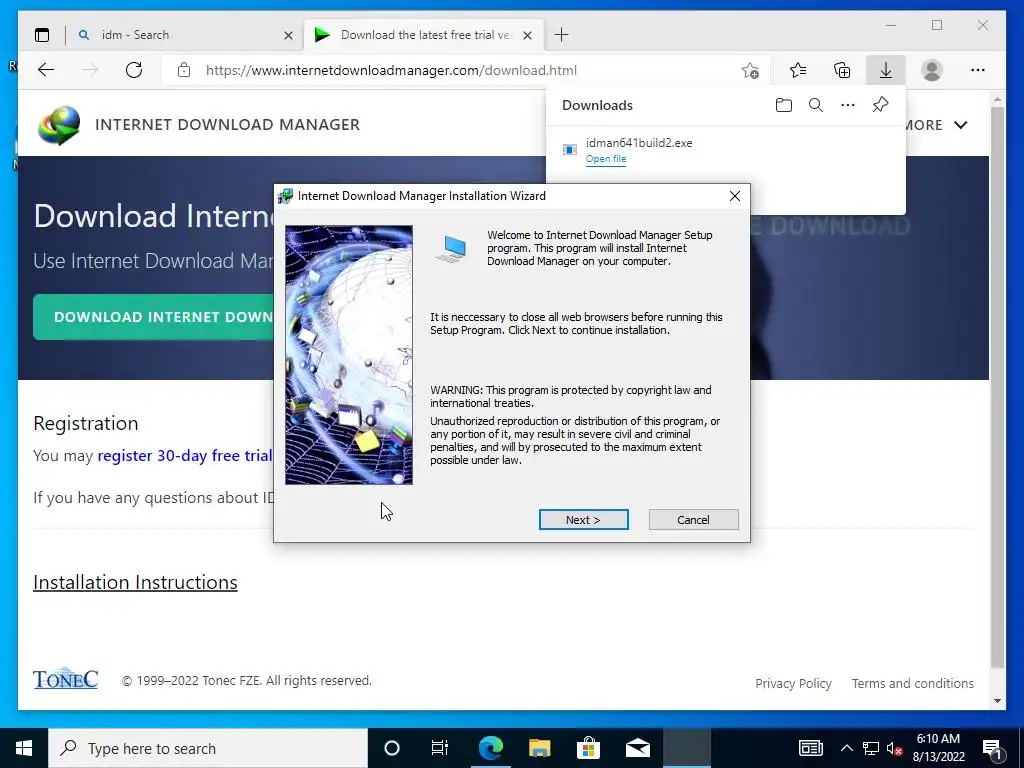Close the idm - Search tab

(288, 35)
